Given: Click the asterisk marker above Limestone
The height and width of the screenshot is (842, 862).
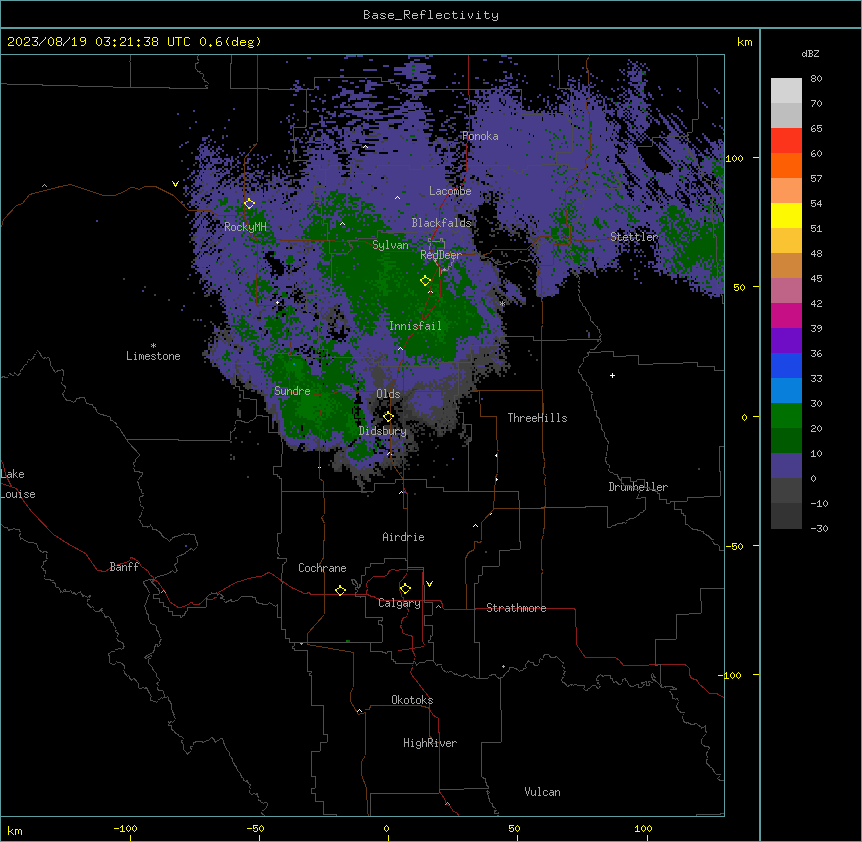Looking at the screenshot, I should (x=153, y=346).
